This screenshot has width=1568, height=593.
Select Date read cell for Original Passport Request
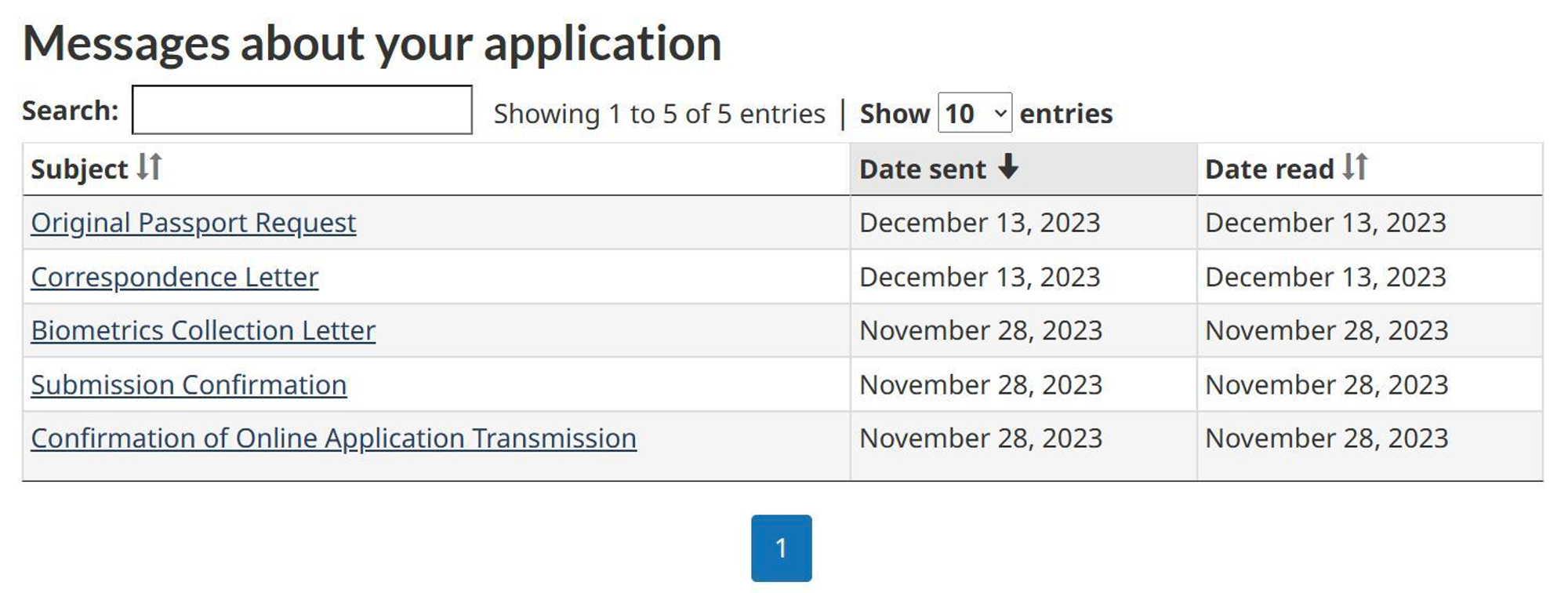pyautogui.click(x=1326, y=223)
